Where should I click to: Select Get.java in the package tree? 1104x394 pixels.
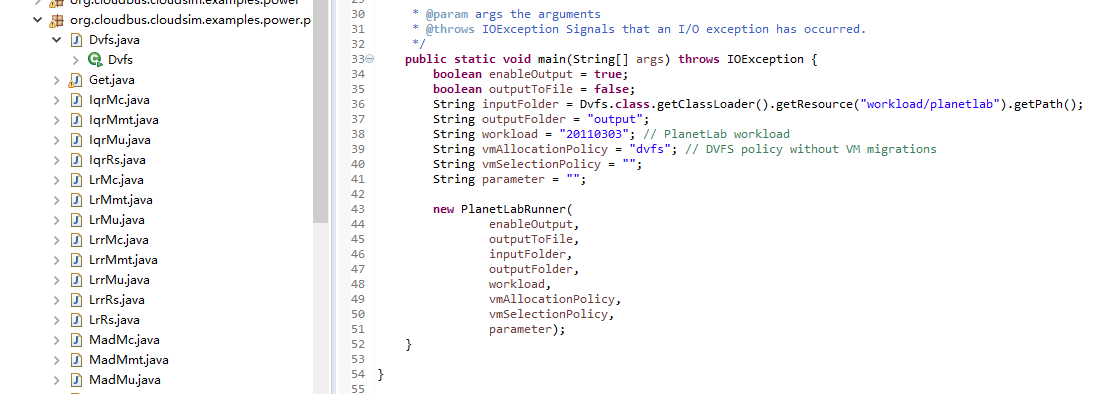pyautogui.click(x=112, y=80)
